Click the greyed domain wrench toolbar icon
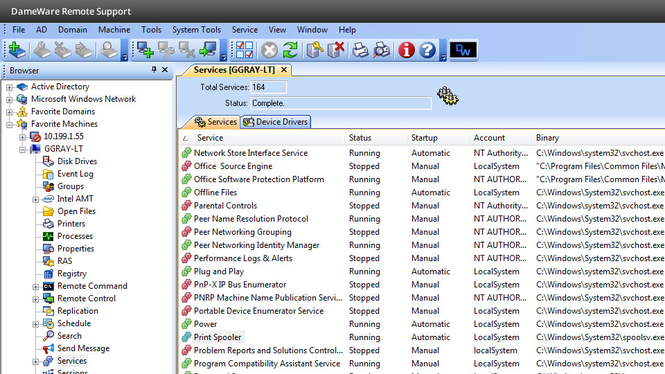Viewport: 665px width, 374px height. (x=42, y=50)
